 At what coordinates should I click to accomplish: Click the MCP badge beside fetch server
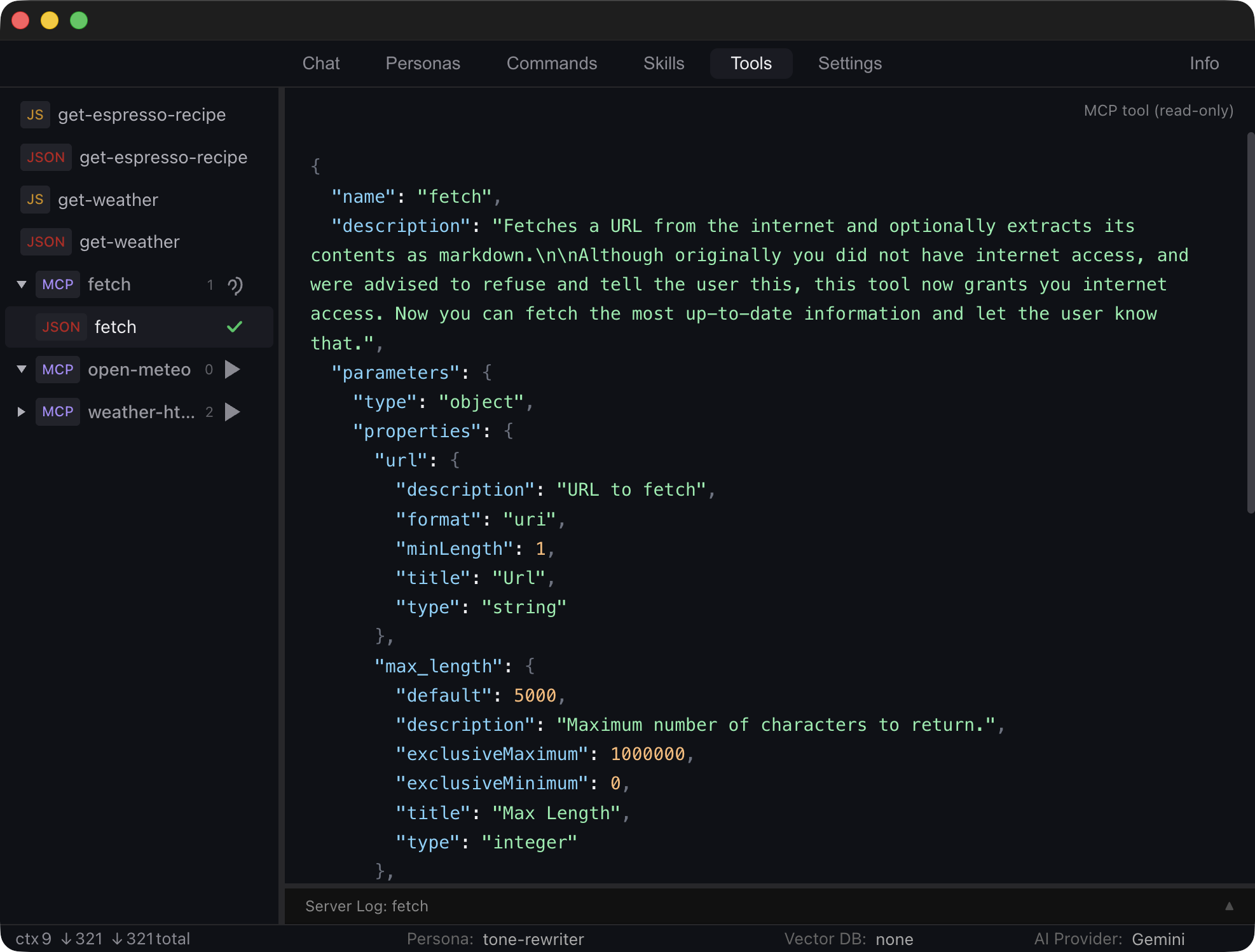pyautogui.click(x=57, y=285)
